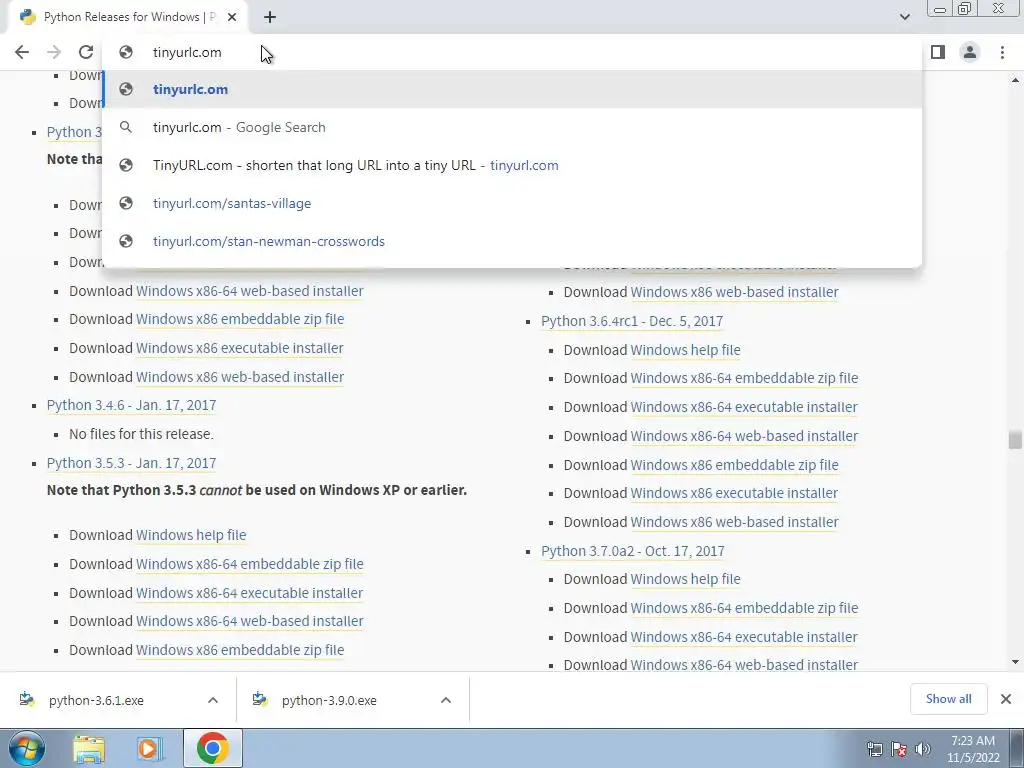Open the Python 3.6.4rc1 - Dec. 5, 2017 link

point(632,321)
